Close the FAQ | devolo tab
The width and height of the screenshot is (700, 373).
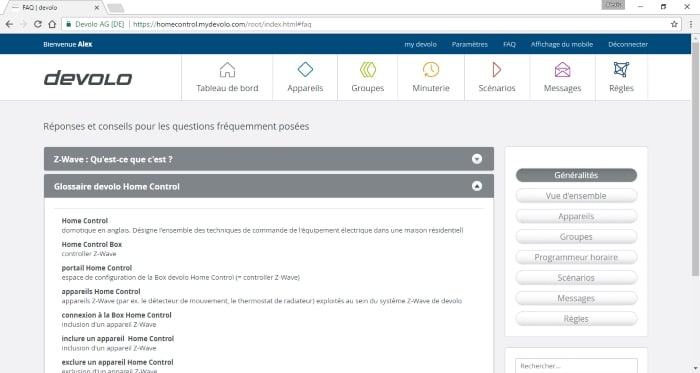pyautogui.click(x=97, y=8)
